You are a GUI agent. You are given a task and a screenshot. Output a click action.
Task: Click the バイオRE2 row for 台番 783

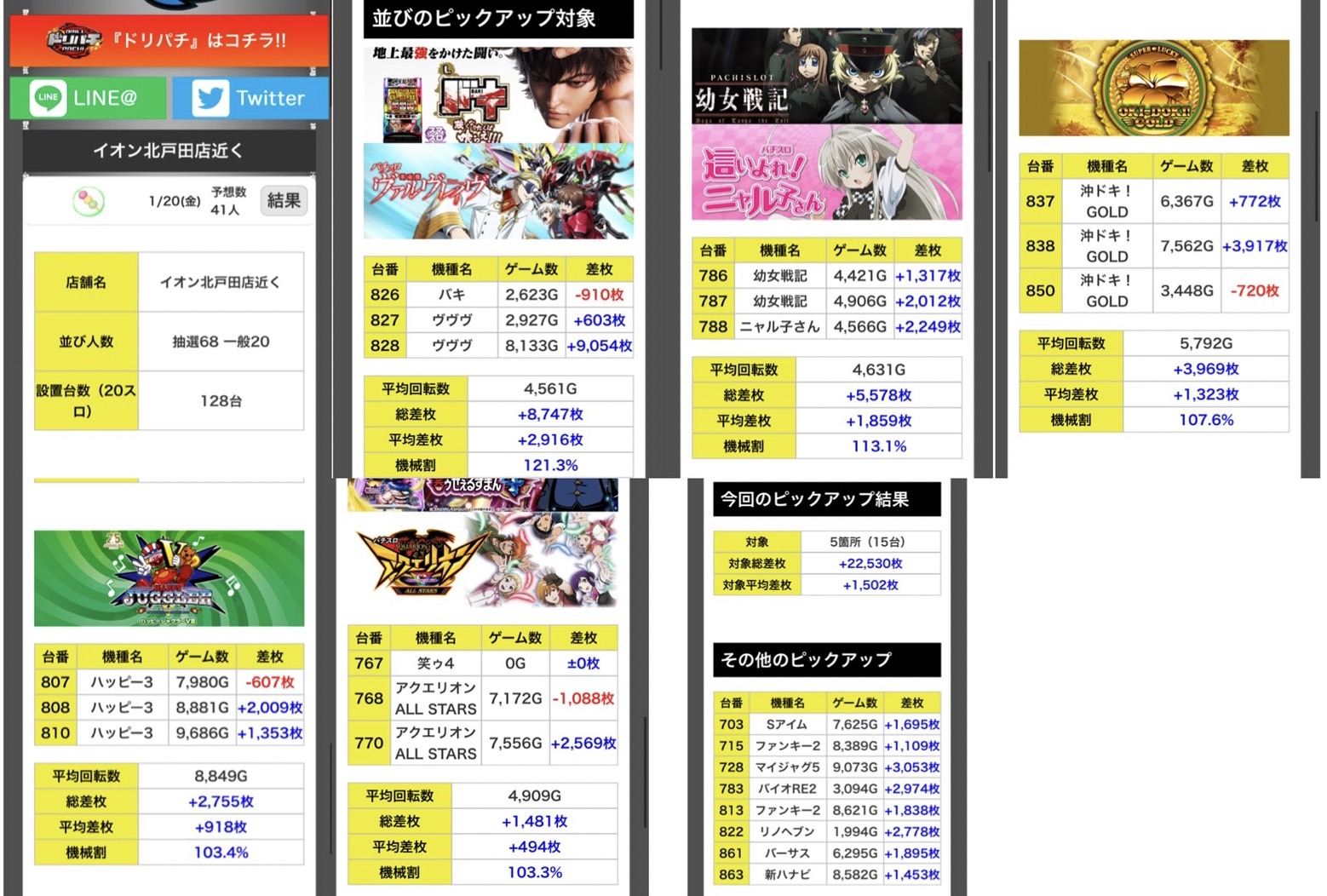pos(826,789)
